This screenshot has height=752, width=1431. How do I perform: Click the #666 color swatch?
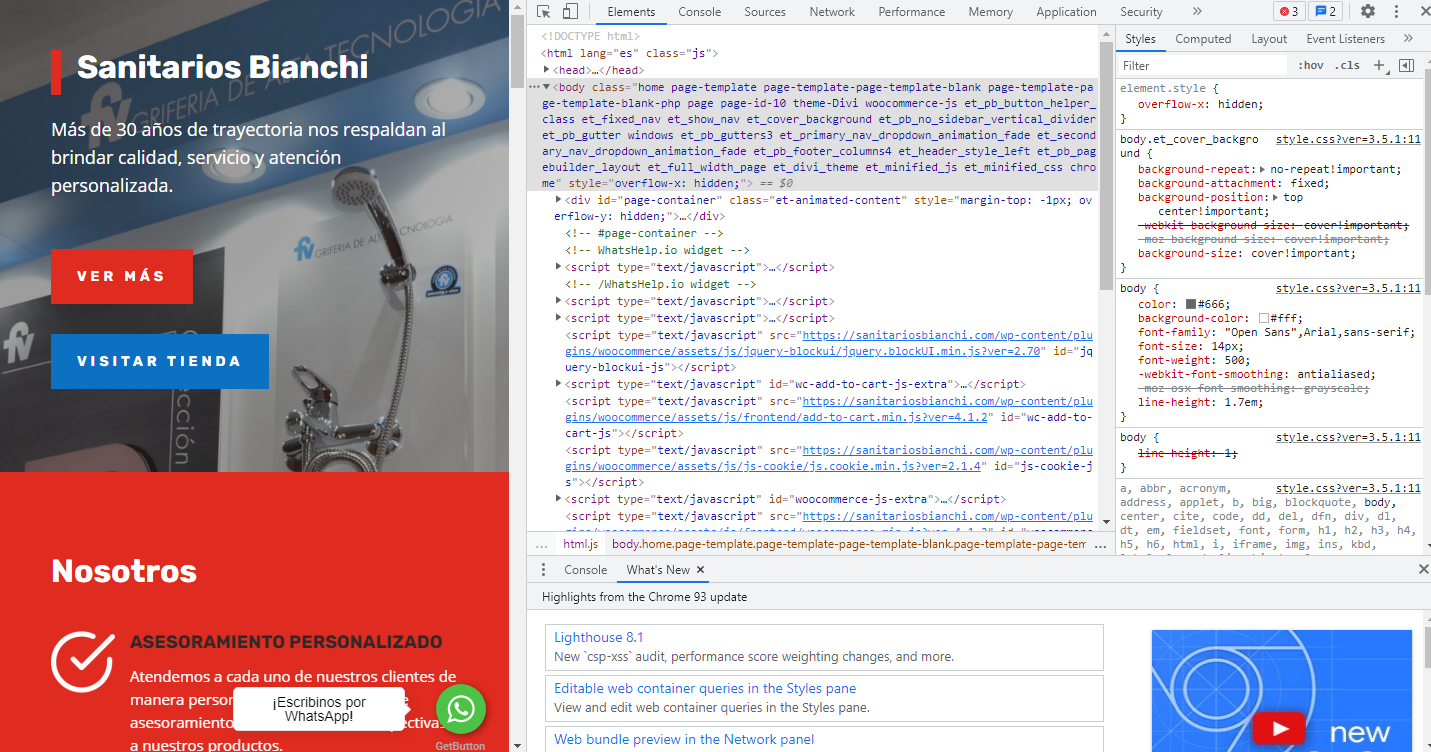click(x=1191, y=304)
